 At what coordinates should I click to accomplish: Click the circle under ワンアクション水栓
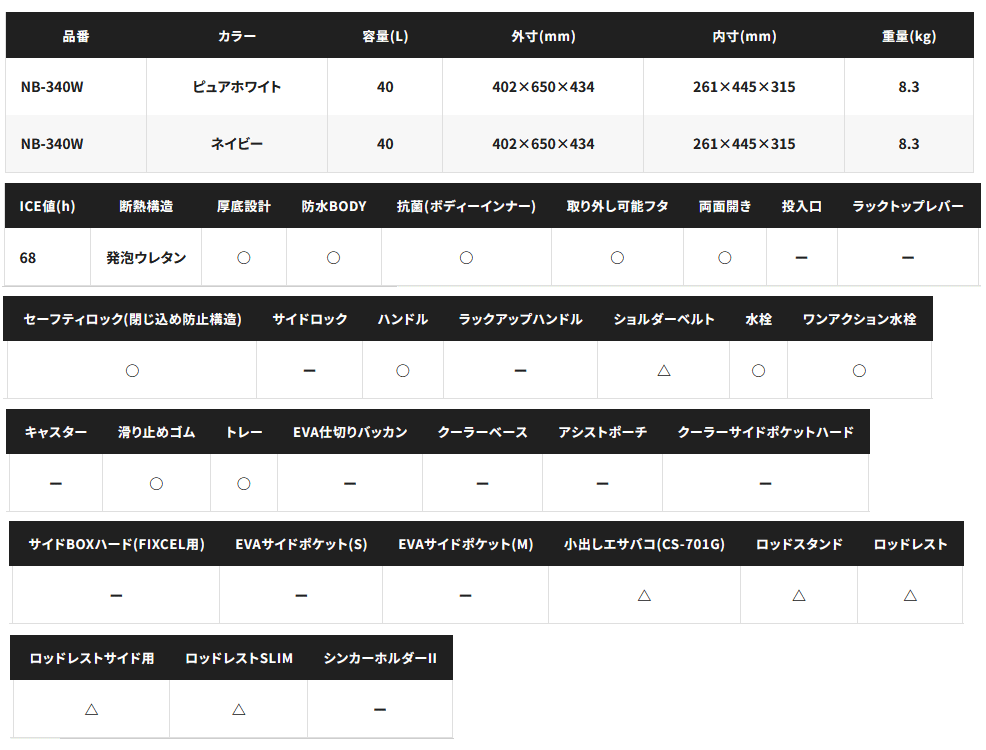pyautogui.click(x=860, y=371)
